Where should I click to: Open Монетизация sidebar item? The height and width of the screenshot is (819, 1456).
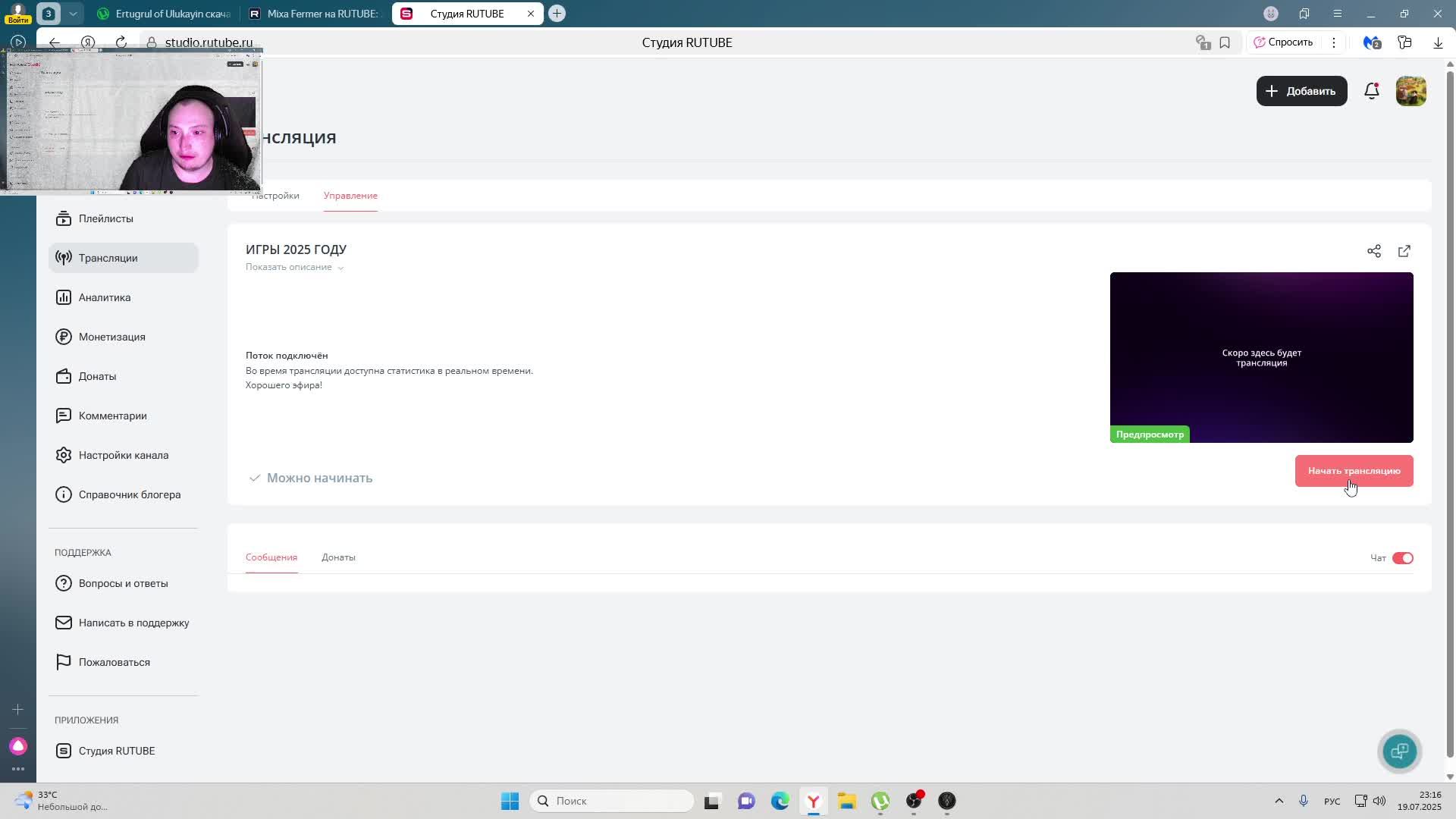click(111, 337)
